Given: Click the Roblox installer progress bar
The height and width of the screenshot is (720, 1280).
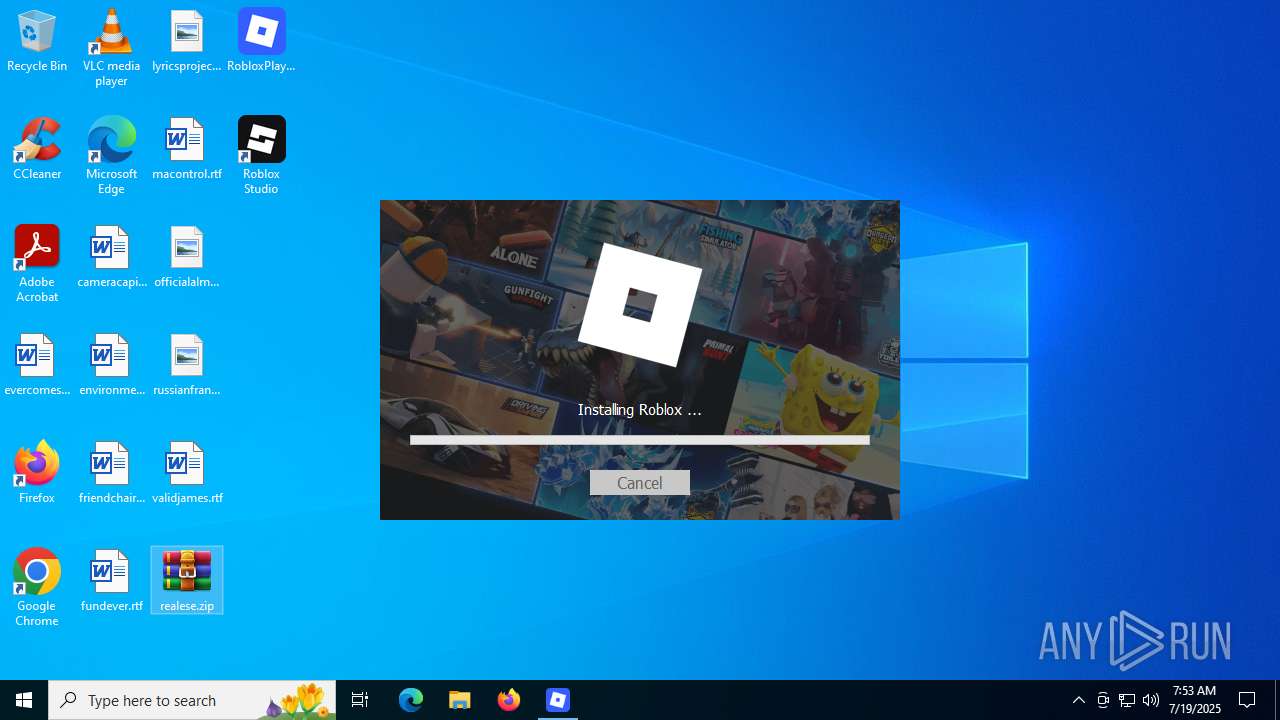Looking at the screenshot, I should tap(639, 440).
